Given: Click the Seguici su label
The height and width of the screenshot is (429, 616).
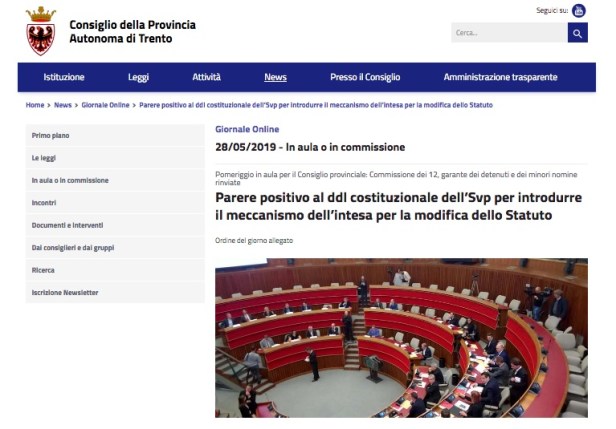Looking at the screenshot, I should [552, 11].
